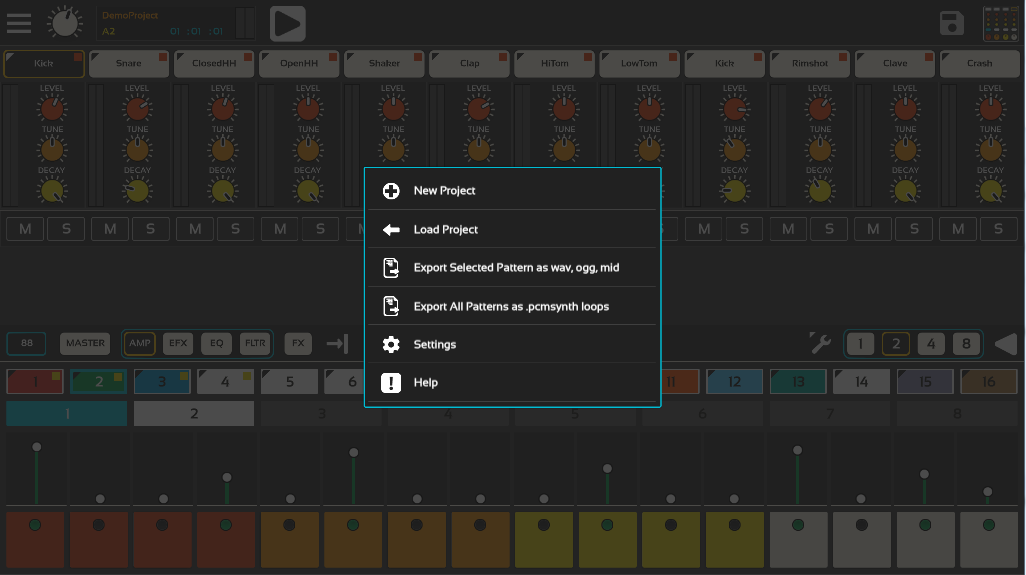Click the tempo knob in the top bar
The image size is (1026, 575).
click(66, 23)
